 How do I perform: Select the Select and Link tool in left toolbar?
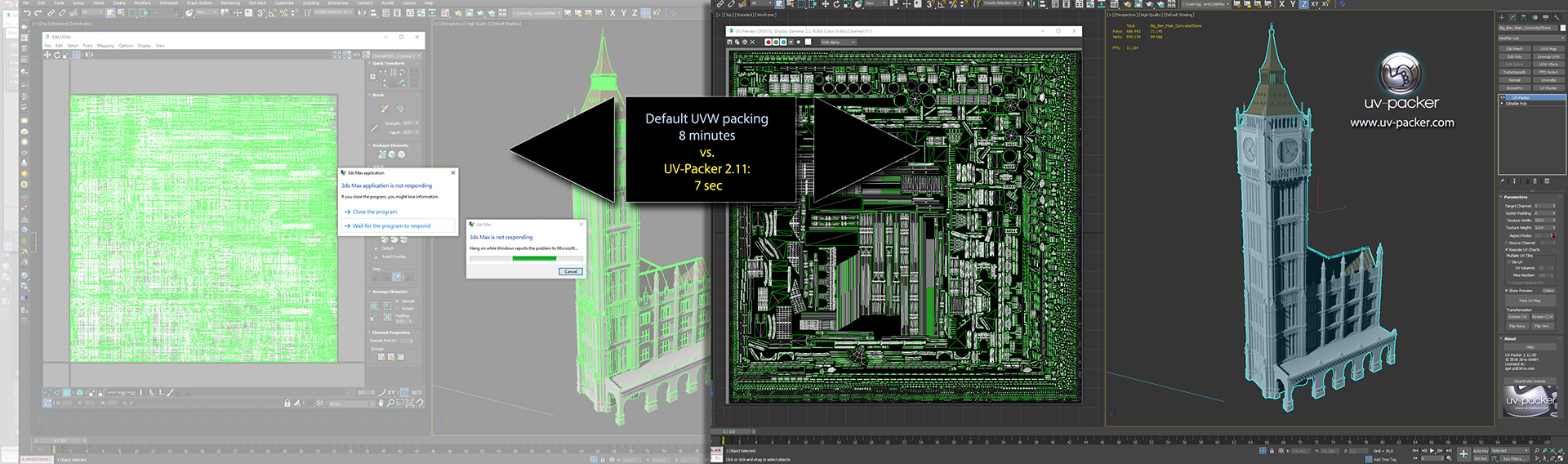tap(51, 13)
